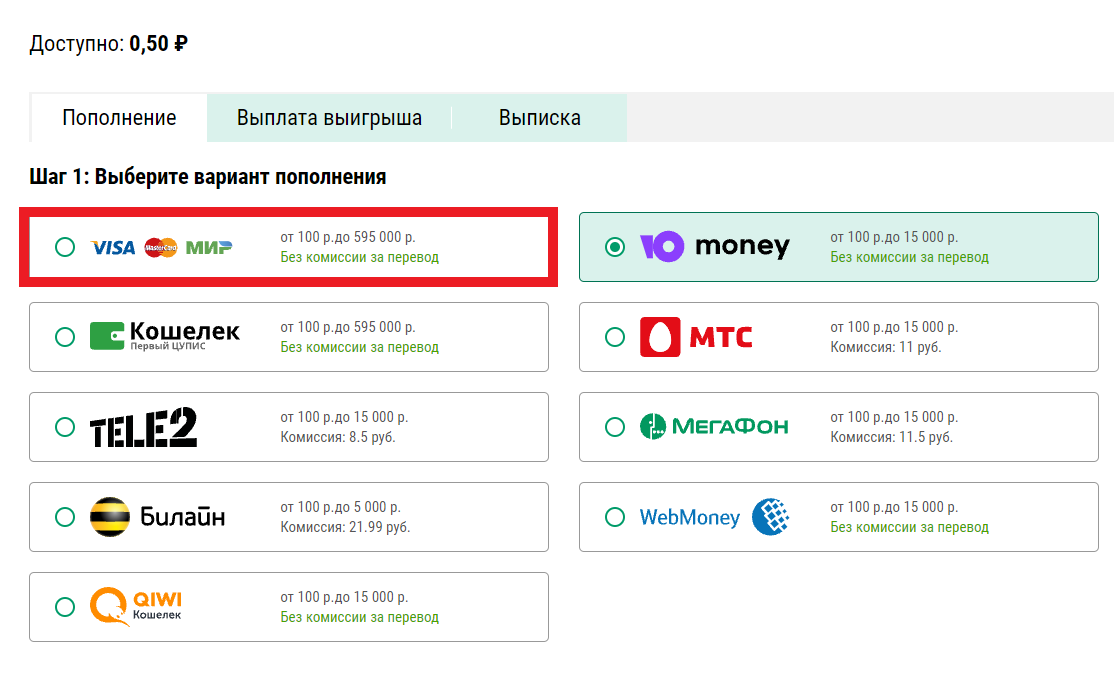Viewport: 1114px width, 673px height.
Task: Click 'Без комиссии за перевод' under Кошелек ЦУПИС
Action: tap(359, 348)
